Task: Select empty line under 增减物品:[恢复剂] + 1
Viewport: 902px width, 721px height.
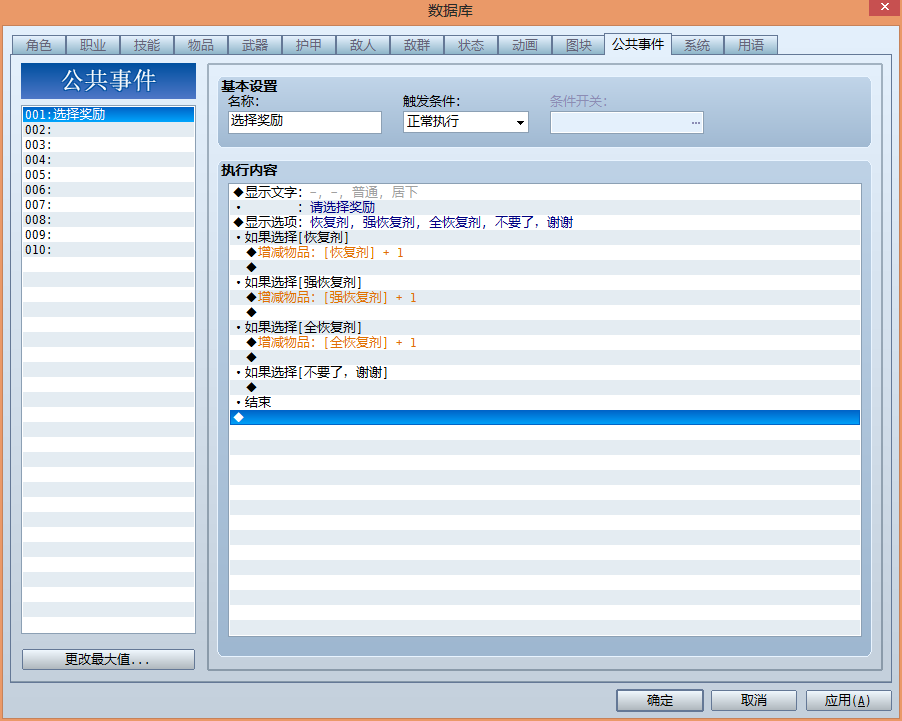Action: (x=545, y=267)
